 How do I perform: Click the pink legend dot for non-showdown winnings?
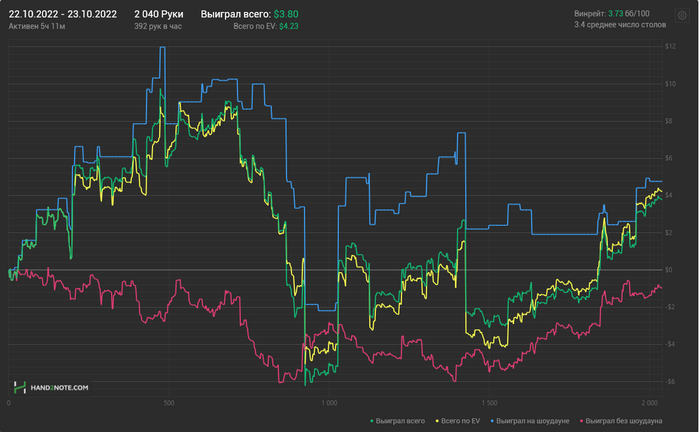coord(581,421)
